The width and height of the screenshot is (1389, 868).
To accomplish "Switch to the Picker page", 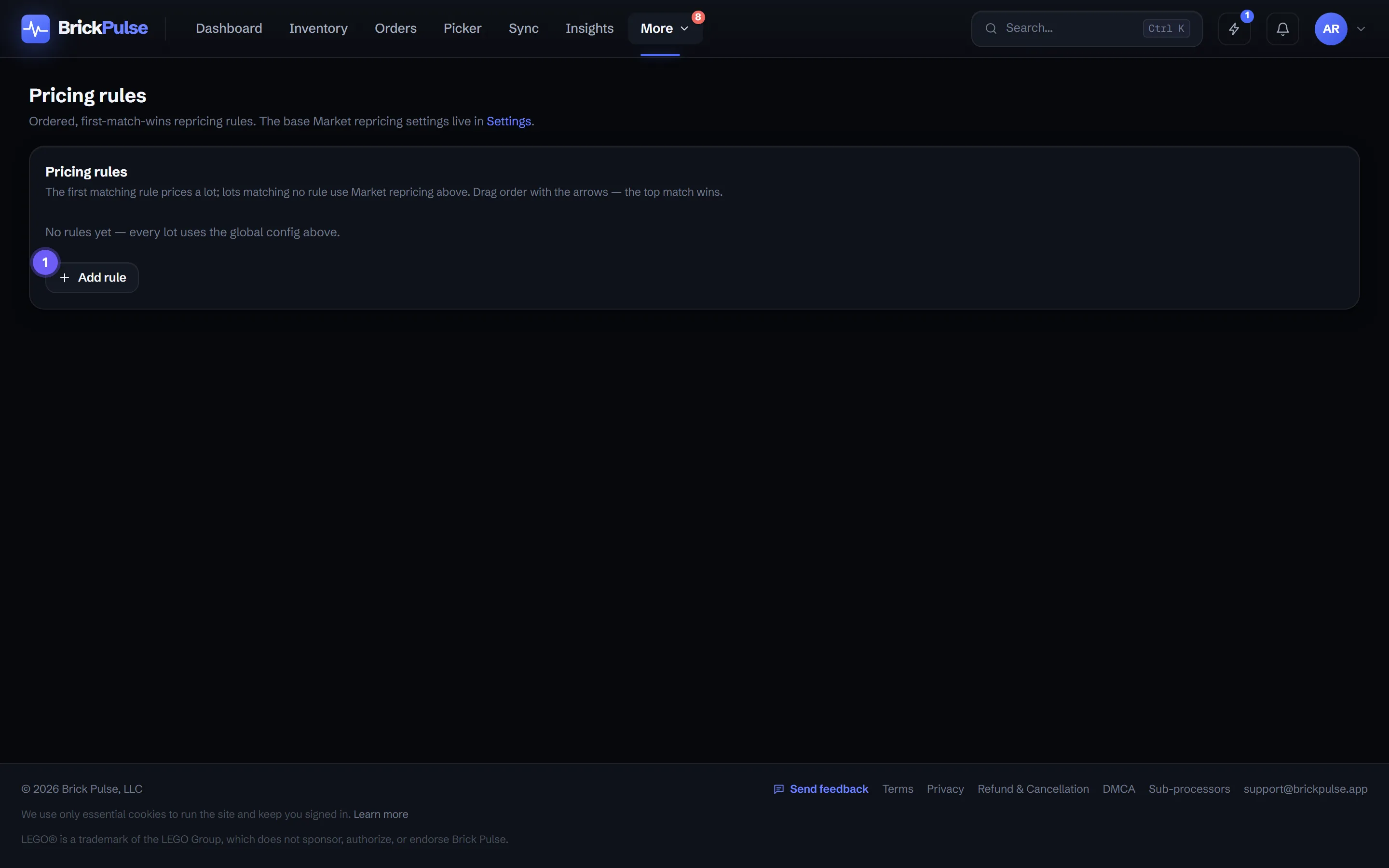I will pos(462,29).
